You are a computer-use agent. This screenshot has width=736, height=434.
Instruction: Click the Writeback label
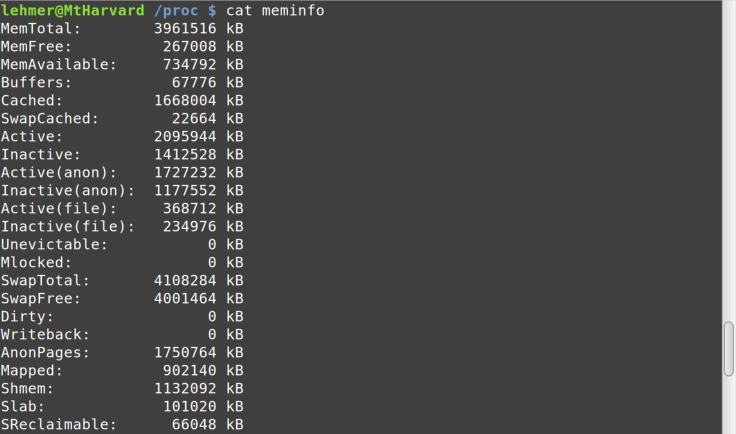[x=45, y=335]
